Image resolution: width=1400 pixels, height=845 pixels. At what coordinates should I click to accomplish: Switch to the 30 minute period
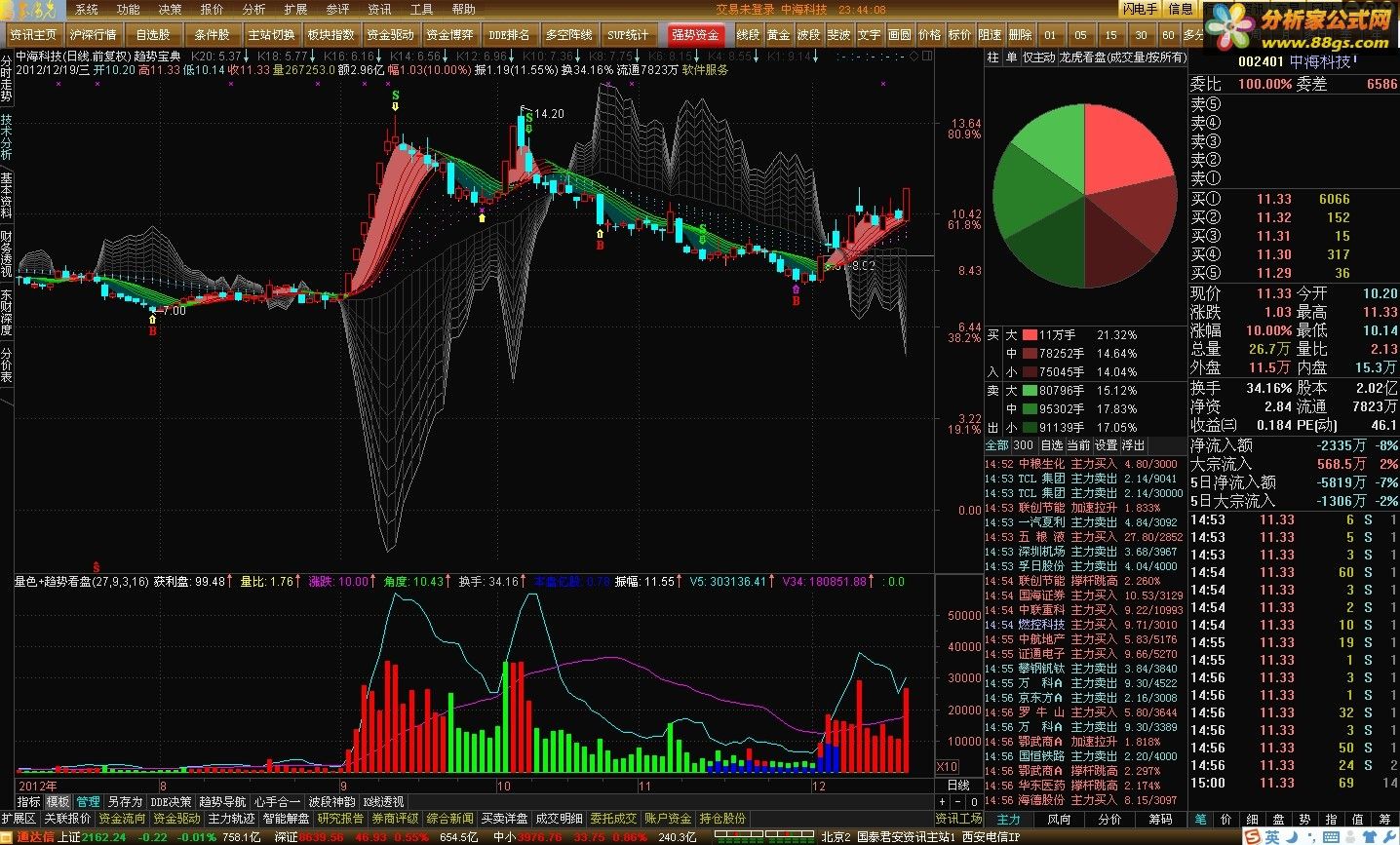[x=1140, y=34]
